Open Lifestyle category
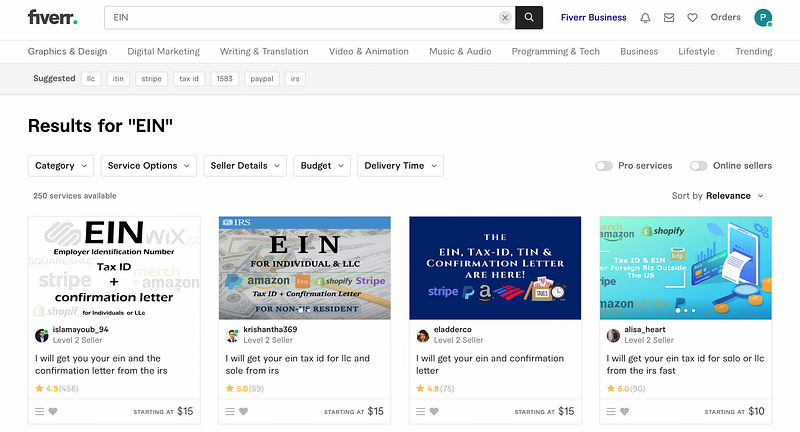The width and height of the screenshot is (800, 432). pyautogui.click(x=696, y=52)
